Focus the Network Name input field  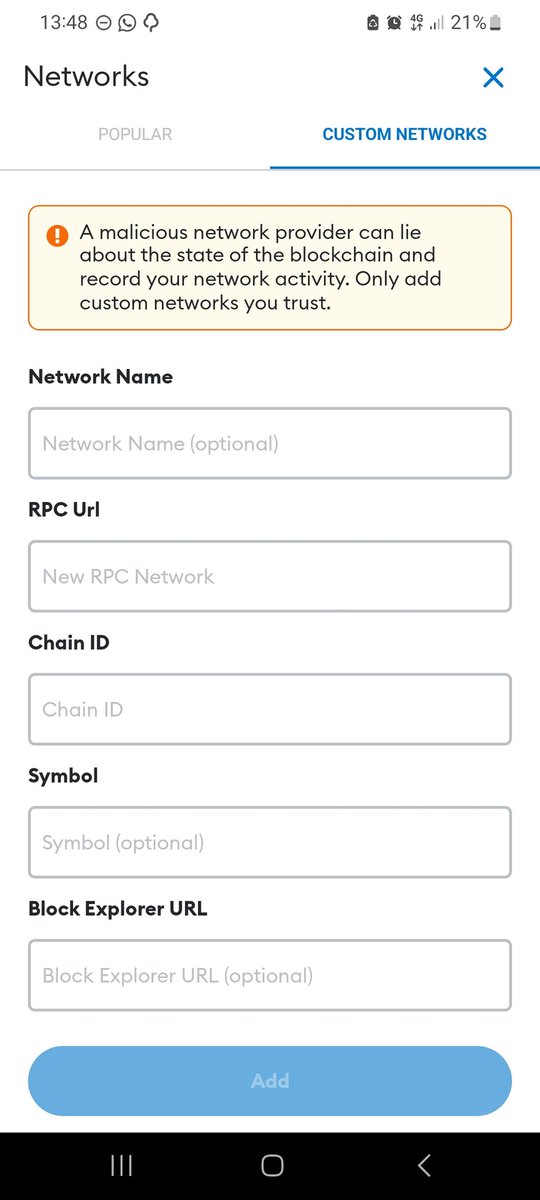270,443
